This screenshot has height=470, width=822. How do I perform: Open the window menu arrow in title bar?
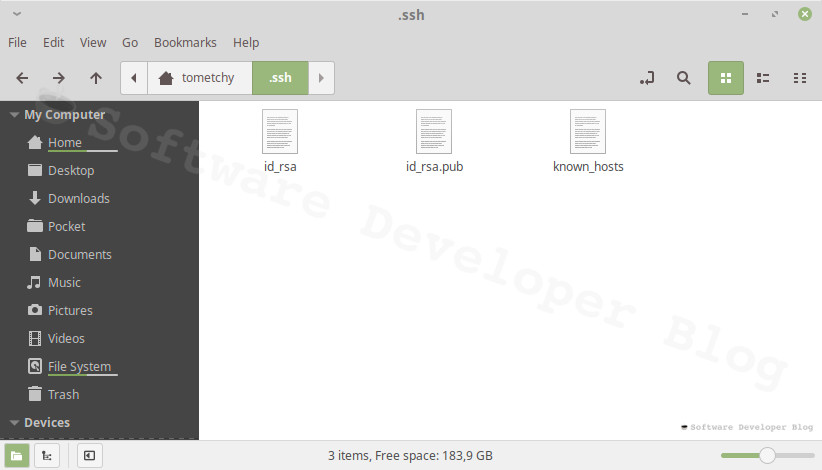[x=17, y=14]
